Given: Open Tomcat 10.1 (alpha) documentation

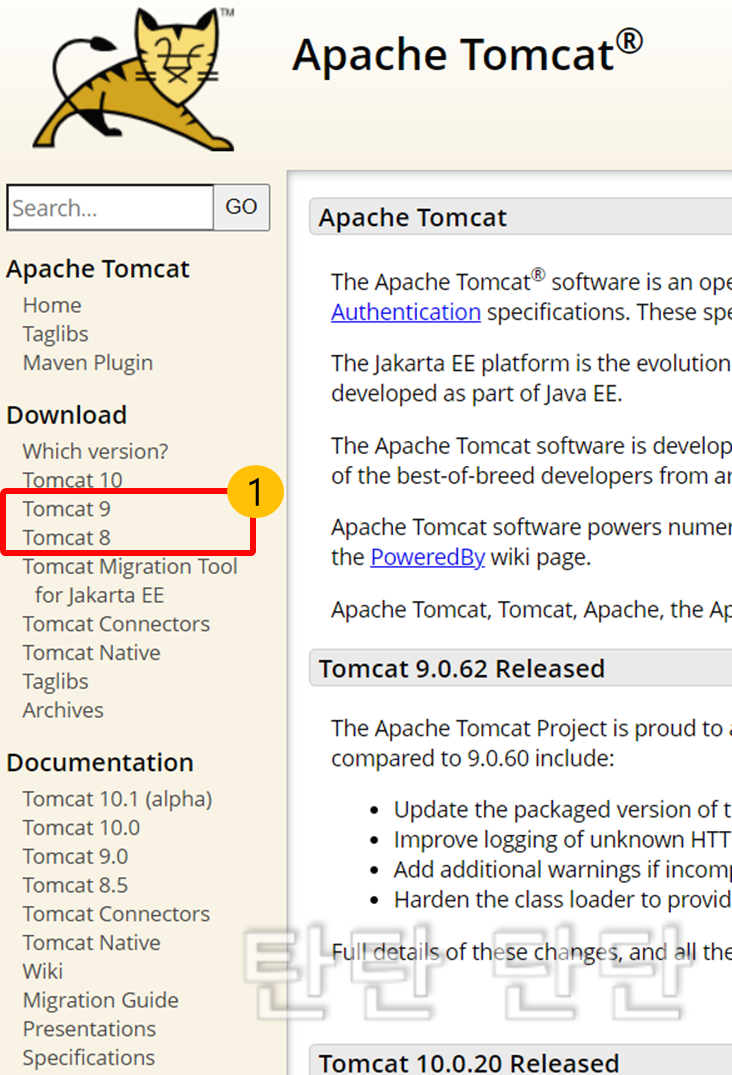Looking at the screenshot, I should point(117,799).
